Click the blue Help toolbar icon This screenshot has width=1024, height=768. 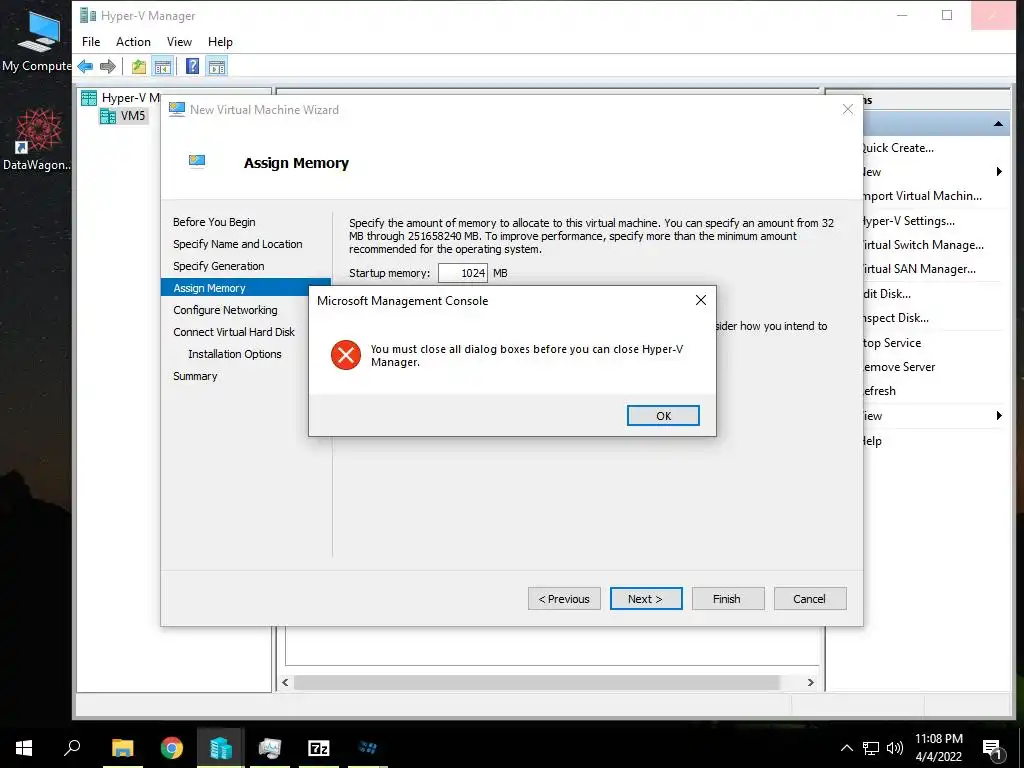coord(192,66)
